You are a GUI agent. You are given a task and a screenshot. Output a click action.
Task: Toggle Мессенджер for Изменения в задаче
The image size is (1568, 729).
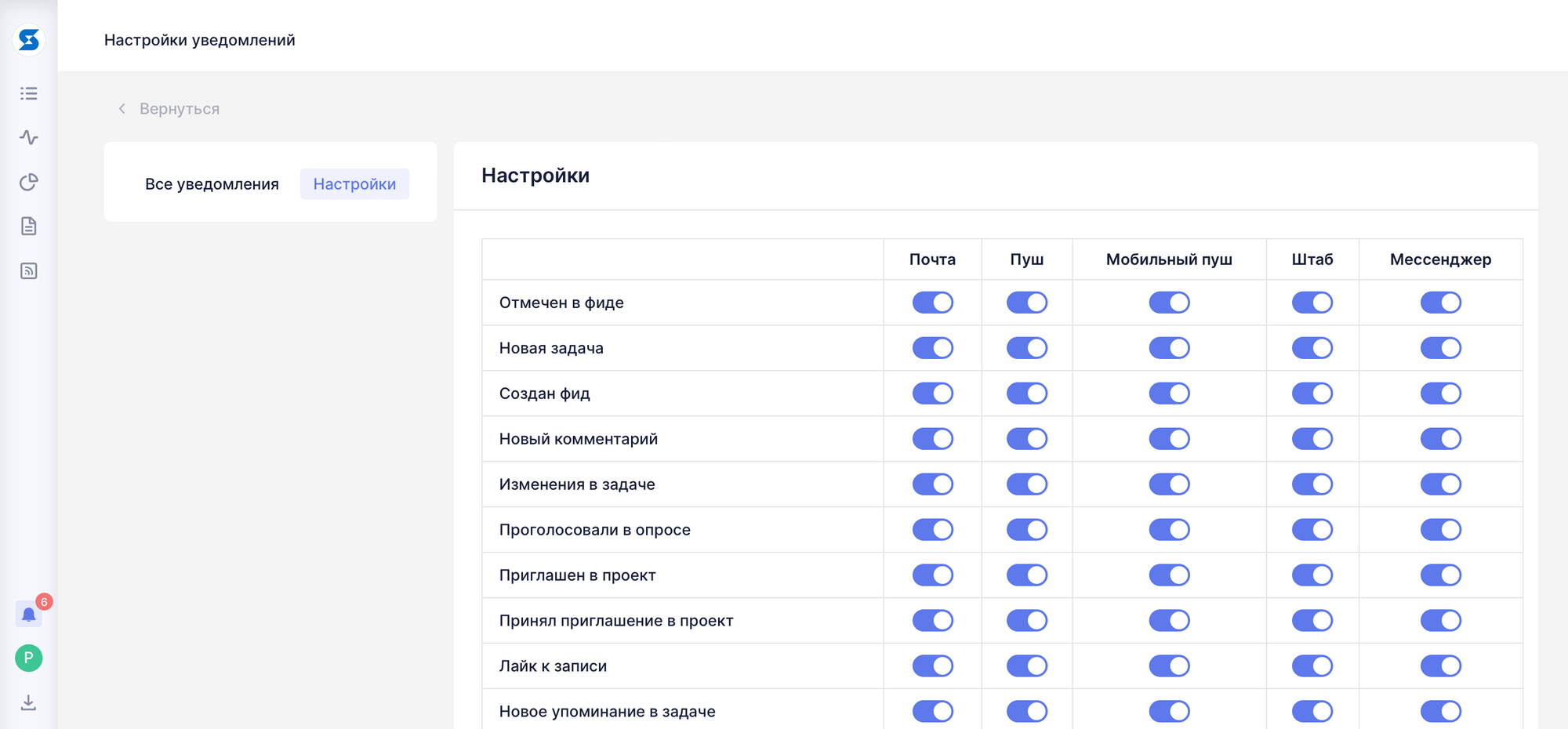pyautogui.click(x=1441, y=484)
